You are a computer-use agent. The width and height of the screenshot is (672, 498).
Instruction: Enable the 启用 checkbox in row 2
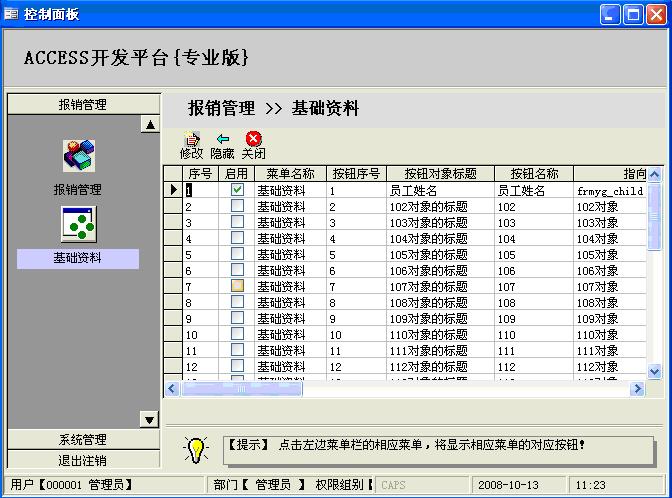tap(237, 206)
